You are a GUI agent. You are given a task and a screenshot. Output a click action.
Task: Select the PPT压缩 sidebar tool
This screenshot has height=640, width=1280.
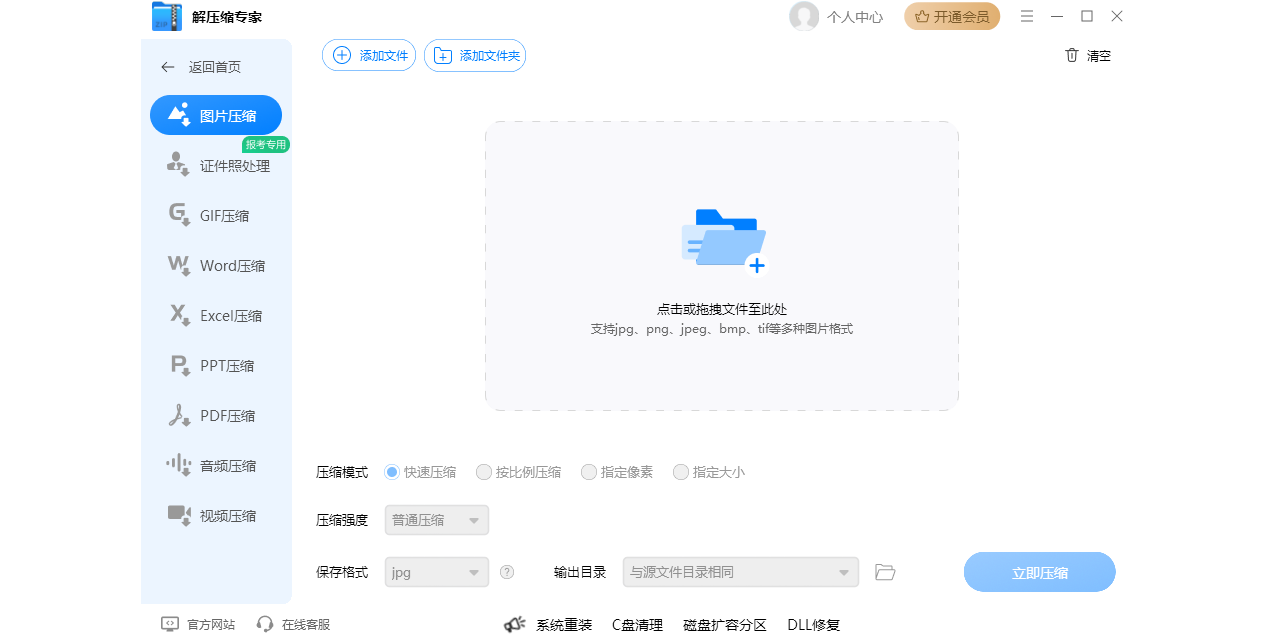(215, 365)
